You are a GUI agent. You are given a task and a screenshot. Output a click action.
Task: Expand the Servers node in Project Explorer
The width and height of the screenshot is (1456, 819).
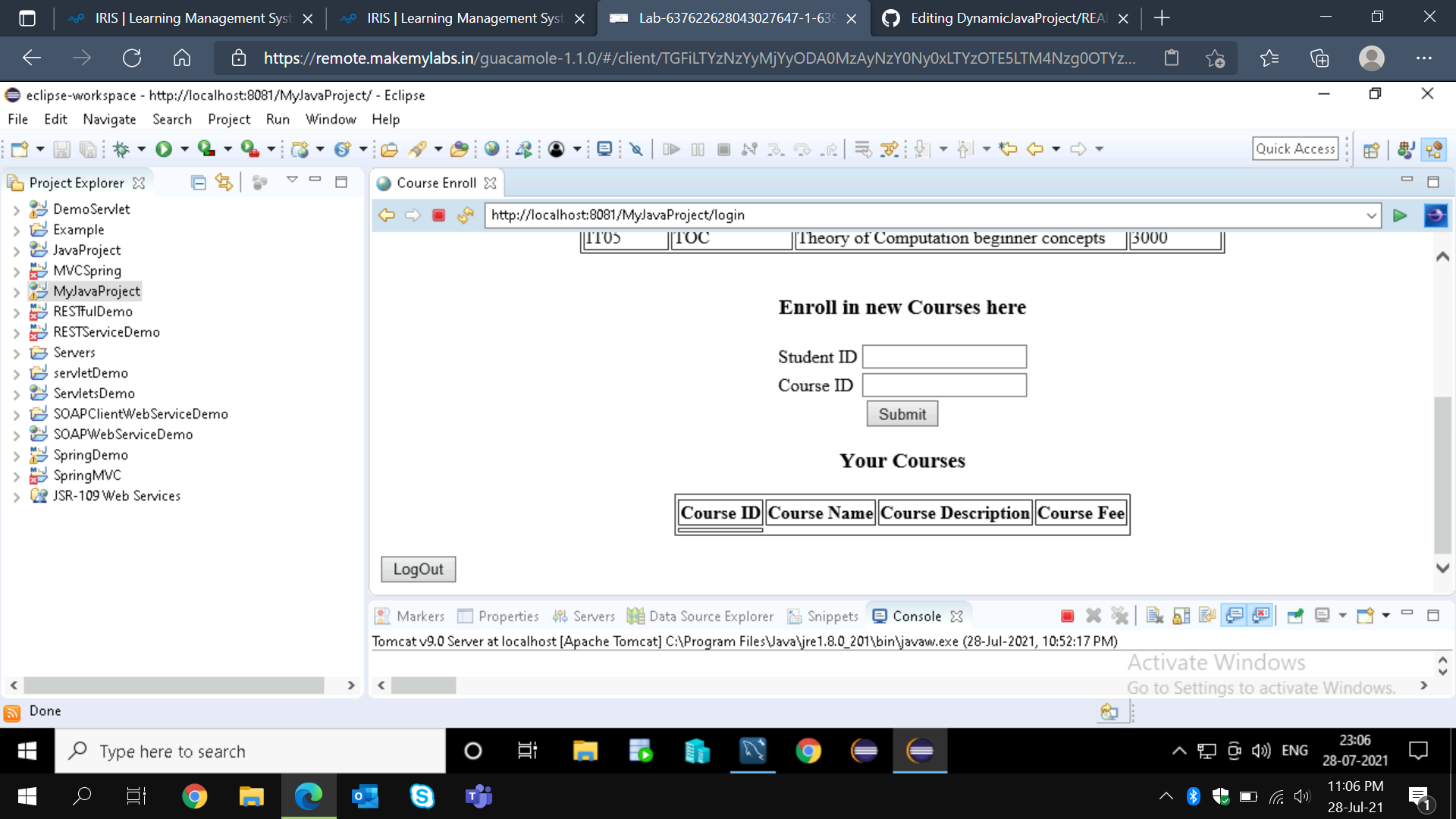point(17,352)
